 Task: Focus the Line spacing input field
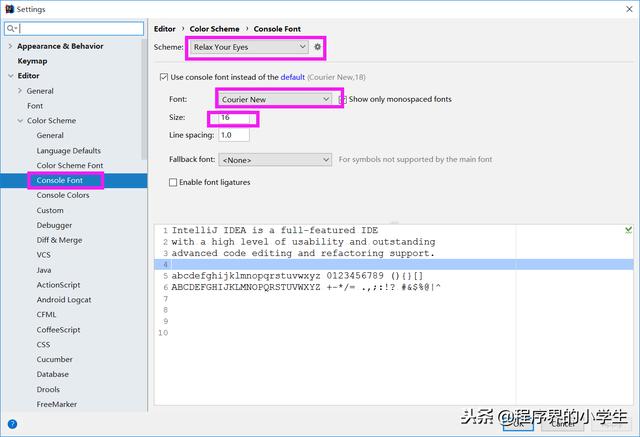pos(234,135)
